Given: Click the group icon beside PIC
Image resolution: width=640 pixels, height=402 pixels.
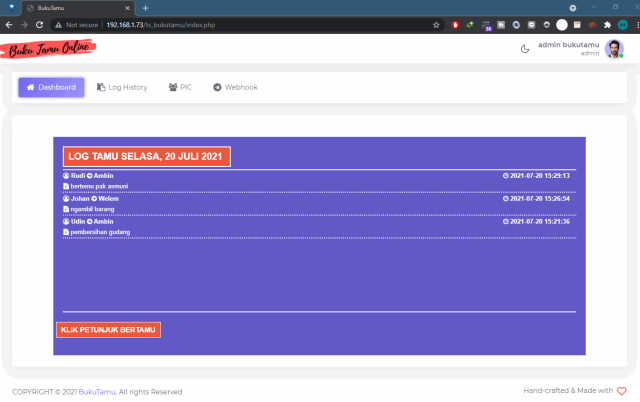Looking at the screenshot, I should pyautogui.click(x=173, y=87).
